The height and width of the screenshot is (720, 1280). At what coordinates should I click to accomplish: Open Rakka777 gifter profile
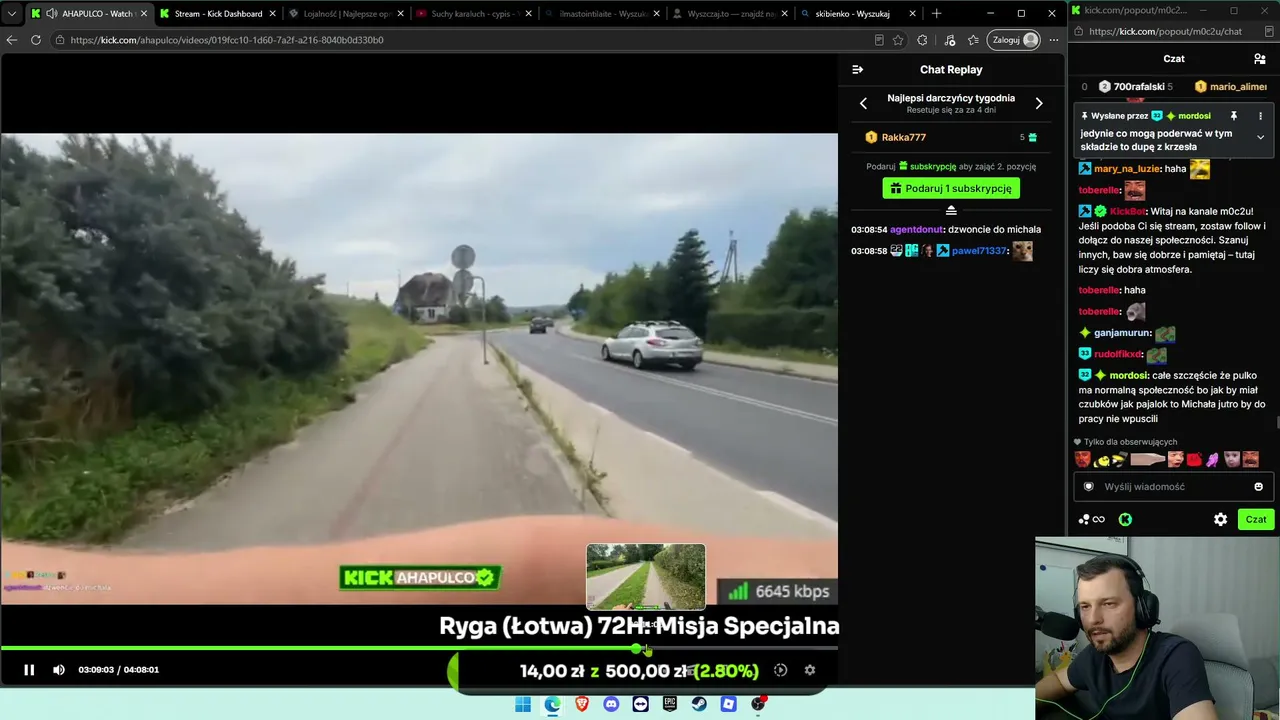click(904, 137)
